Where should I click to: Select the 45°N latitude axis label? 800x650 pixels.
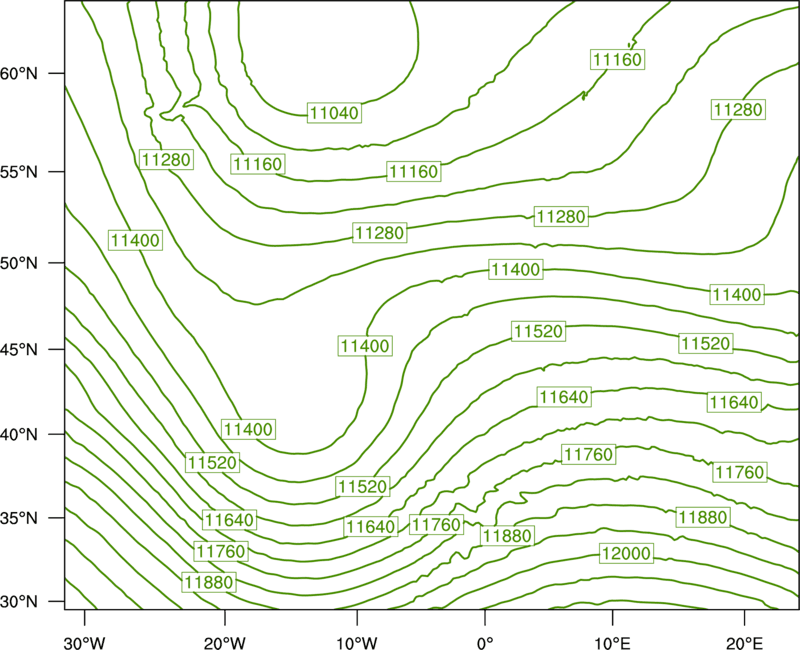point(19,349)
